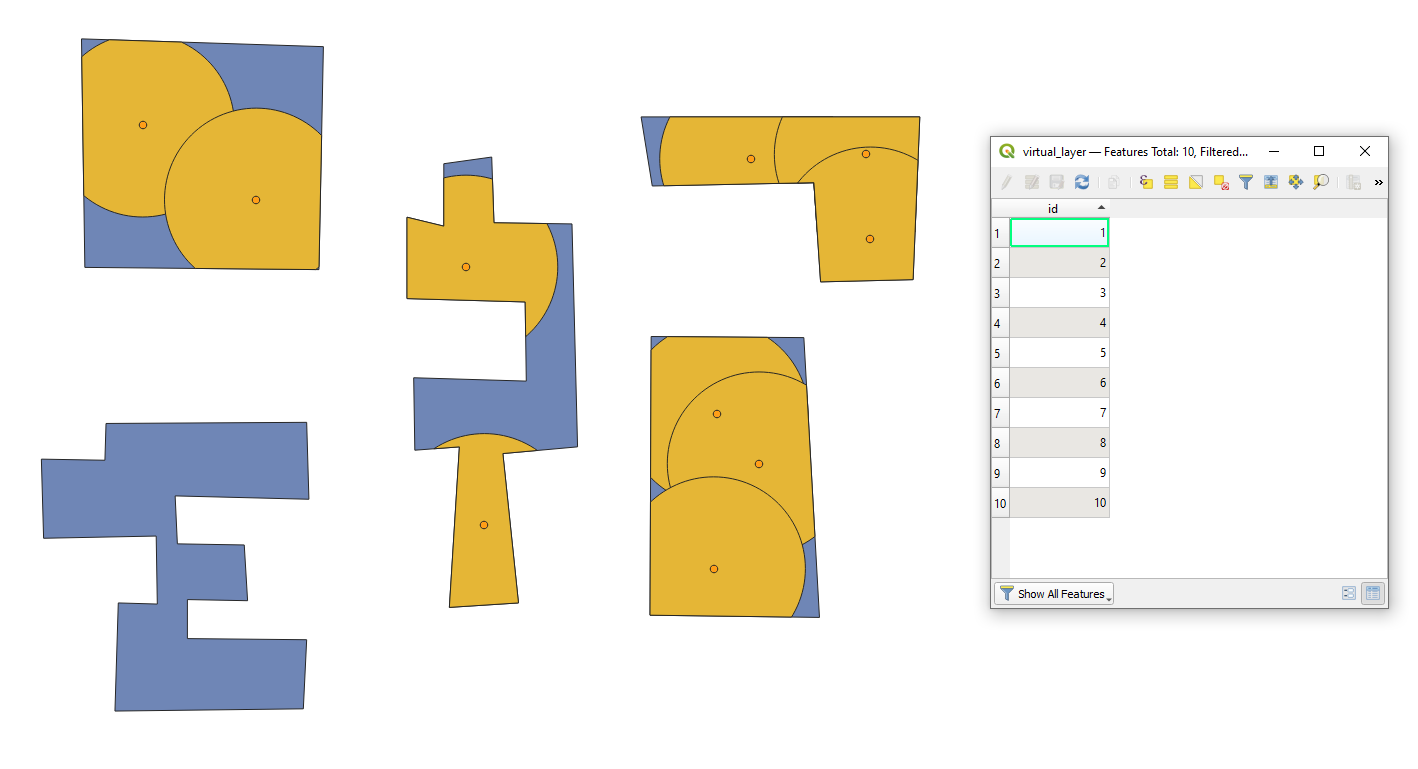This screenshot has height=769, width=1418.
Task: Open the Show All Features filter dropdown
Action: (x=1054, y=594)
